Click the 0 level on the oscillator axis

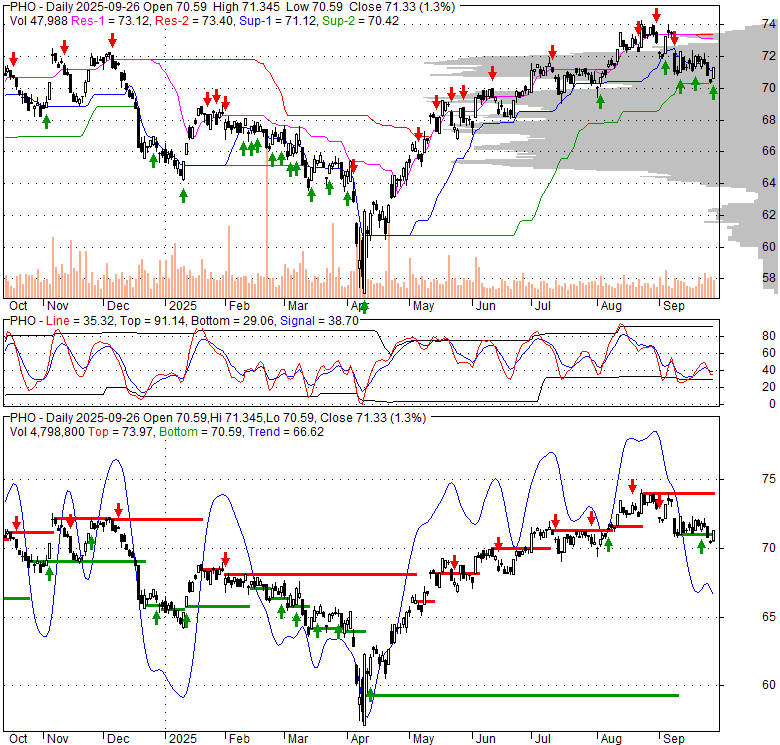[x=772, y=404]
